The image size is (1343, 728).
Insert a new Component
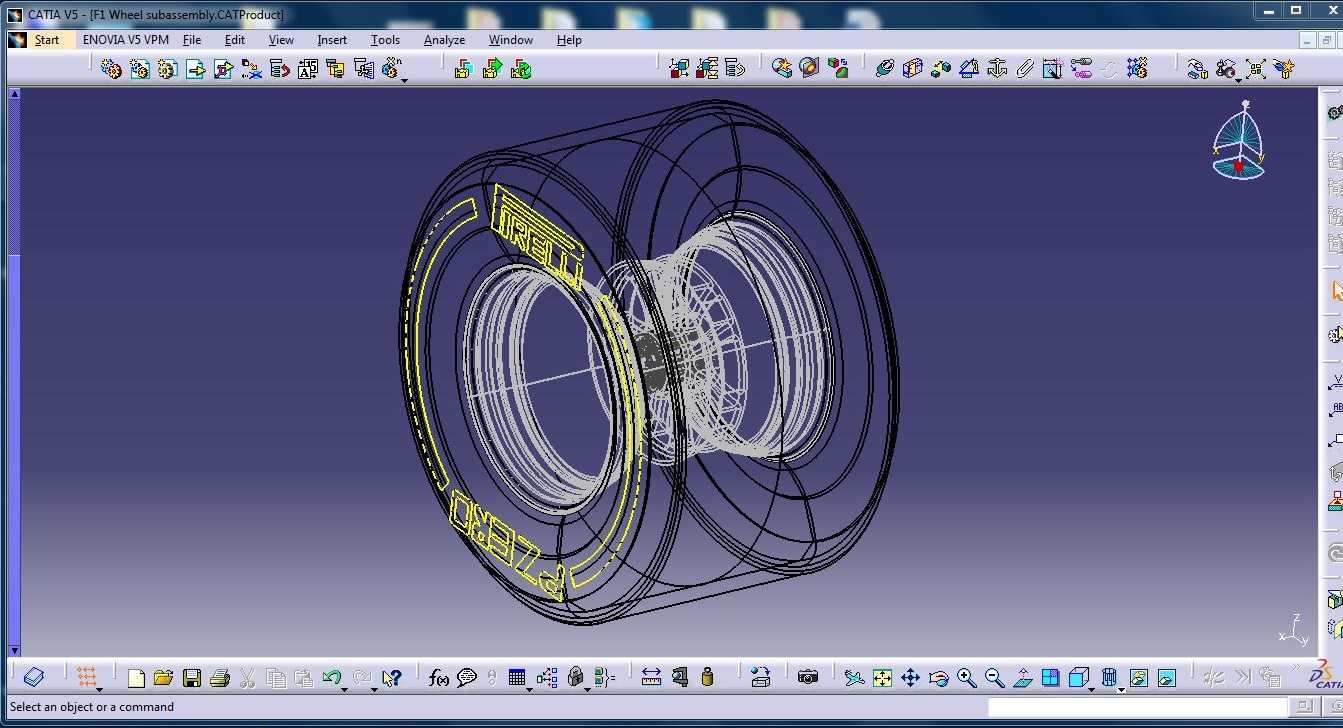(x=112, y=68)
